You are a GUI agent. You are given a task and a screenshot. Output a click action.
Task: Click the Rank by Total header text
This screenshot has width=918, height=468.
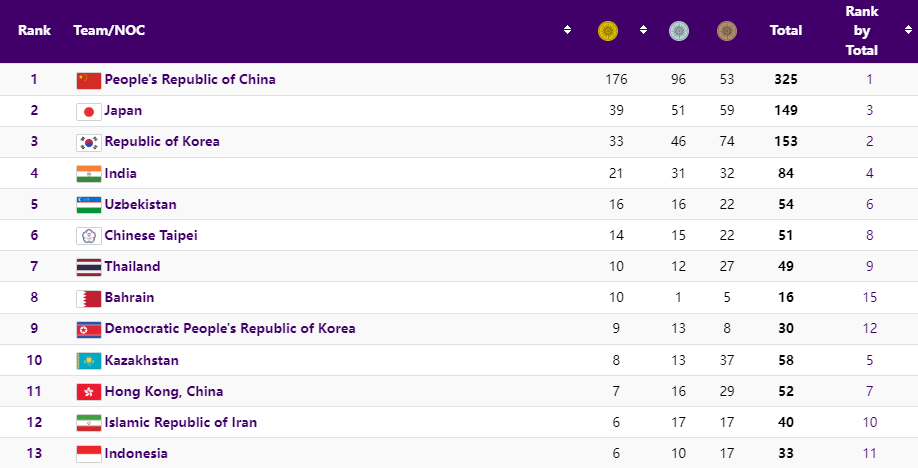[862, 30]
